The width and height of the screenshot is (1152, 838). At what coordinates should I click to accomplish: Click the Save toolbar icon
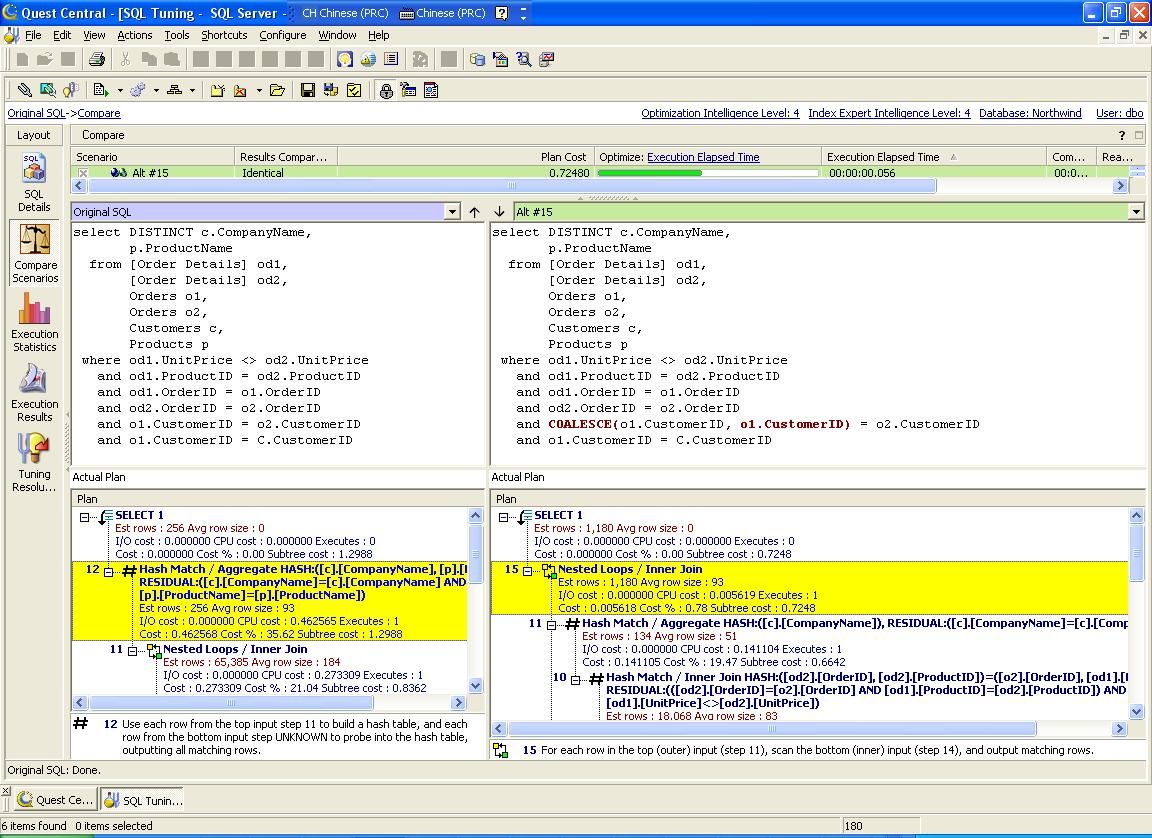click(307, 90)
